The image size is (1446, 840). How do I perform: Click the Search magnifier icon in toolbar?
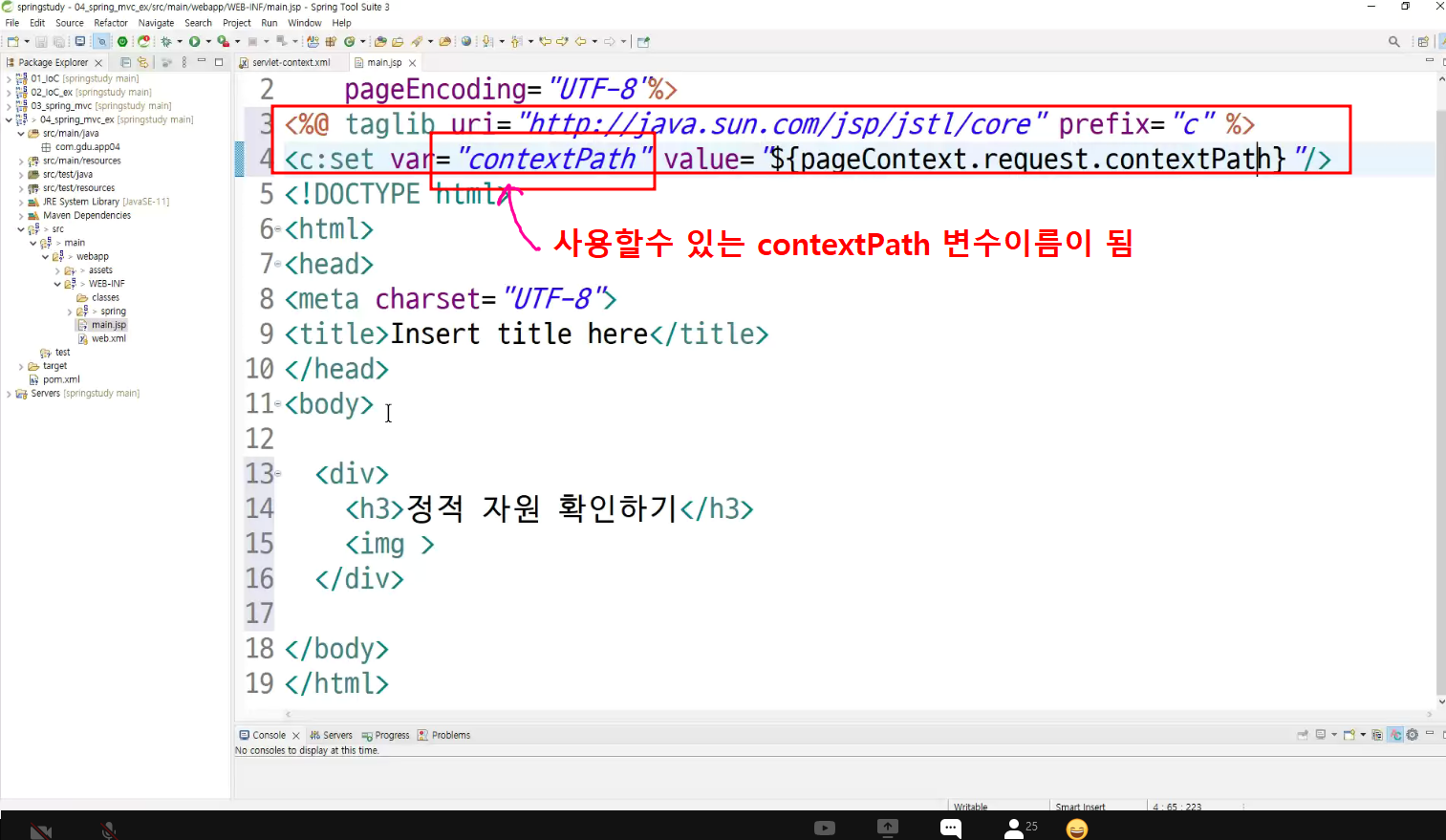point(1394,41)
